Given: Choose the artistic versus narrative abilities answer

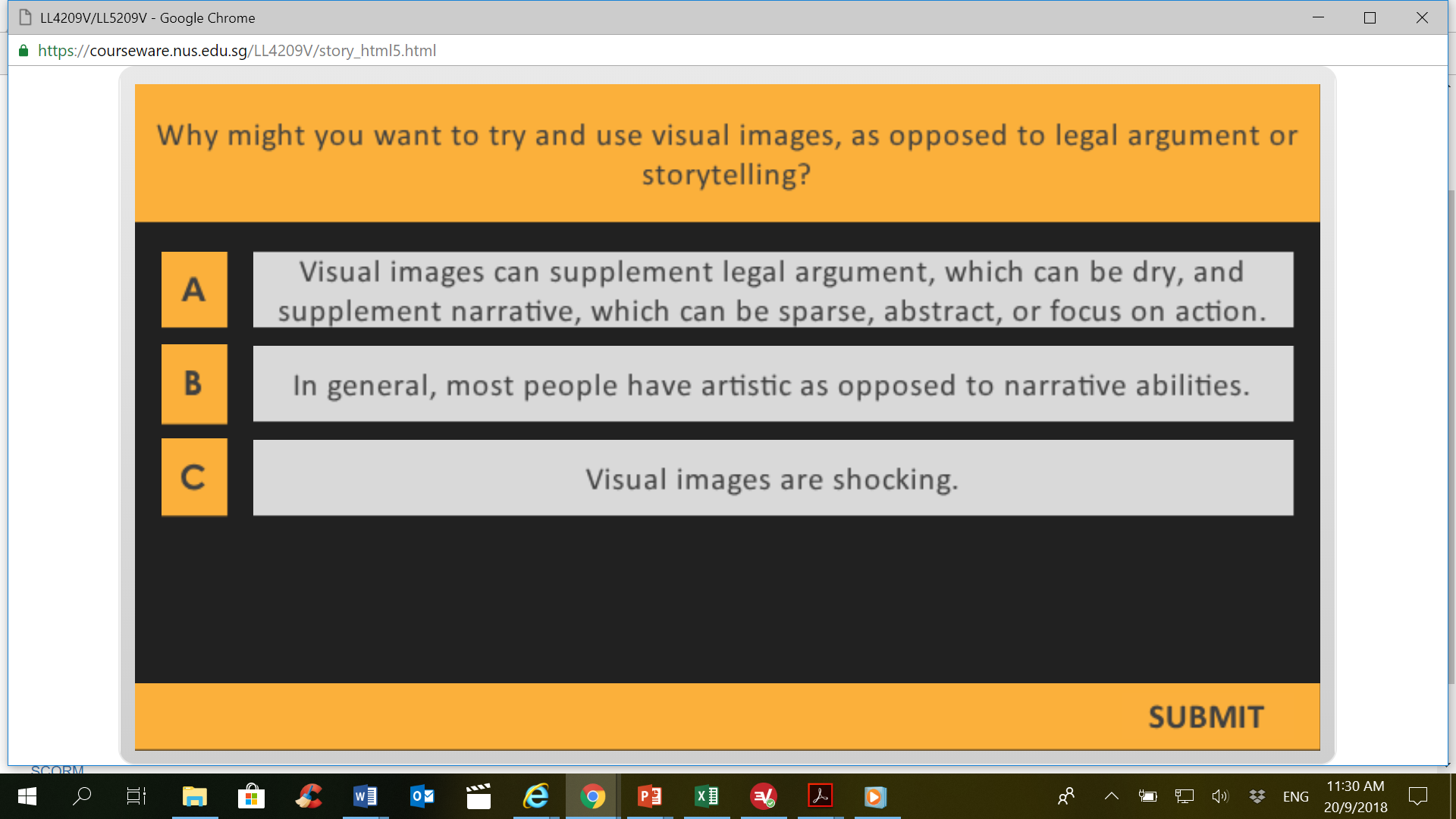Looking at the screenshot, I should 773,384.
